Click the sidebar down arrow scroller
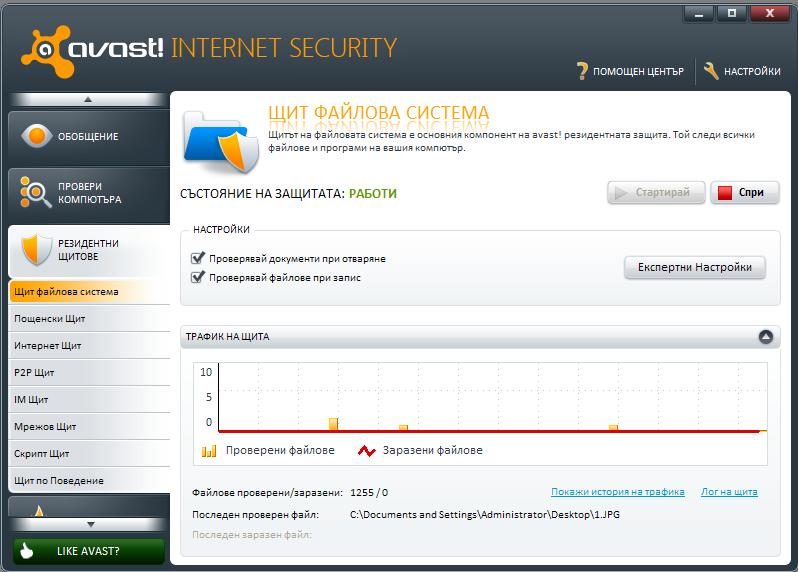This screenshot has height=572, width=798. (x=90, y=524)
